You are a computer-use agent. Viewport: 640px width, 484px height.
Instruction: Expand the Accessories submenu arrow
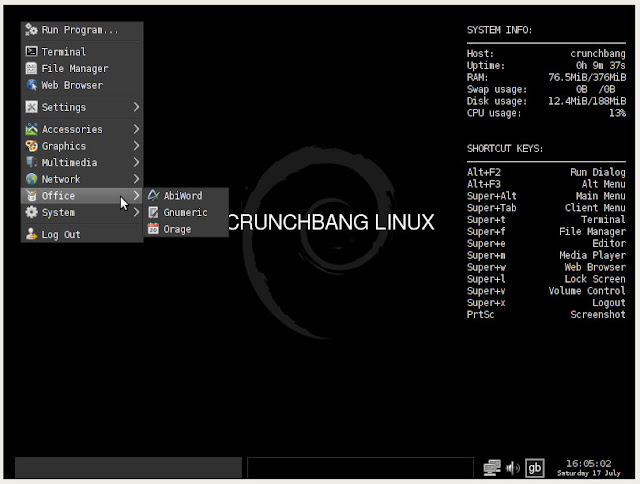136,129
